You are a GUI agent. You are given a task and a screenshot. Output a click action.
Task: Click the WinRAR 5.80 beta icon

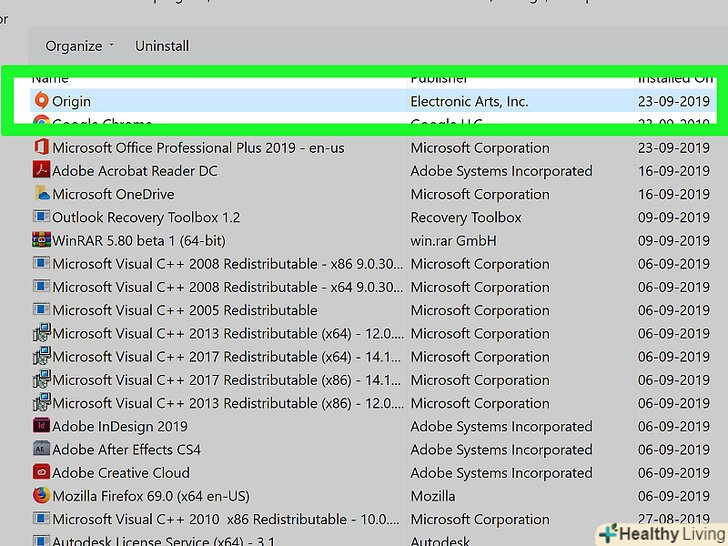coord(41,241)
